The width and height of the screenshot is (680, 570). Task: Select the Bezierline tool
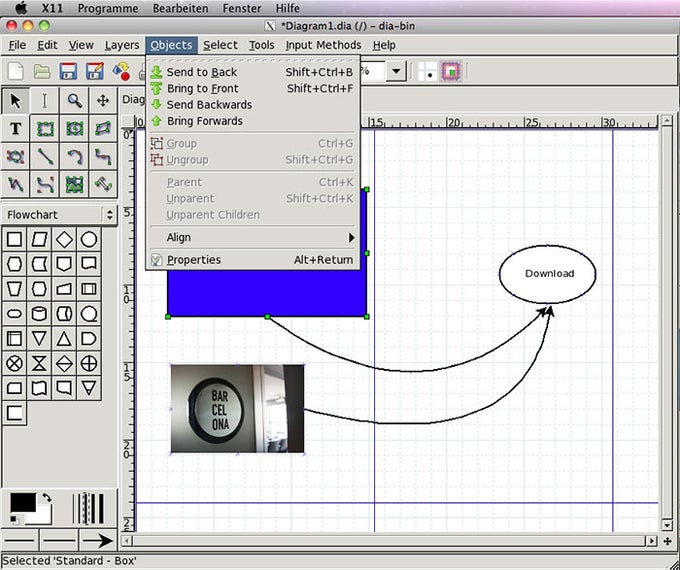pos(45,184)
